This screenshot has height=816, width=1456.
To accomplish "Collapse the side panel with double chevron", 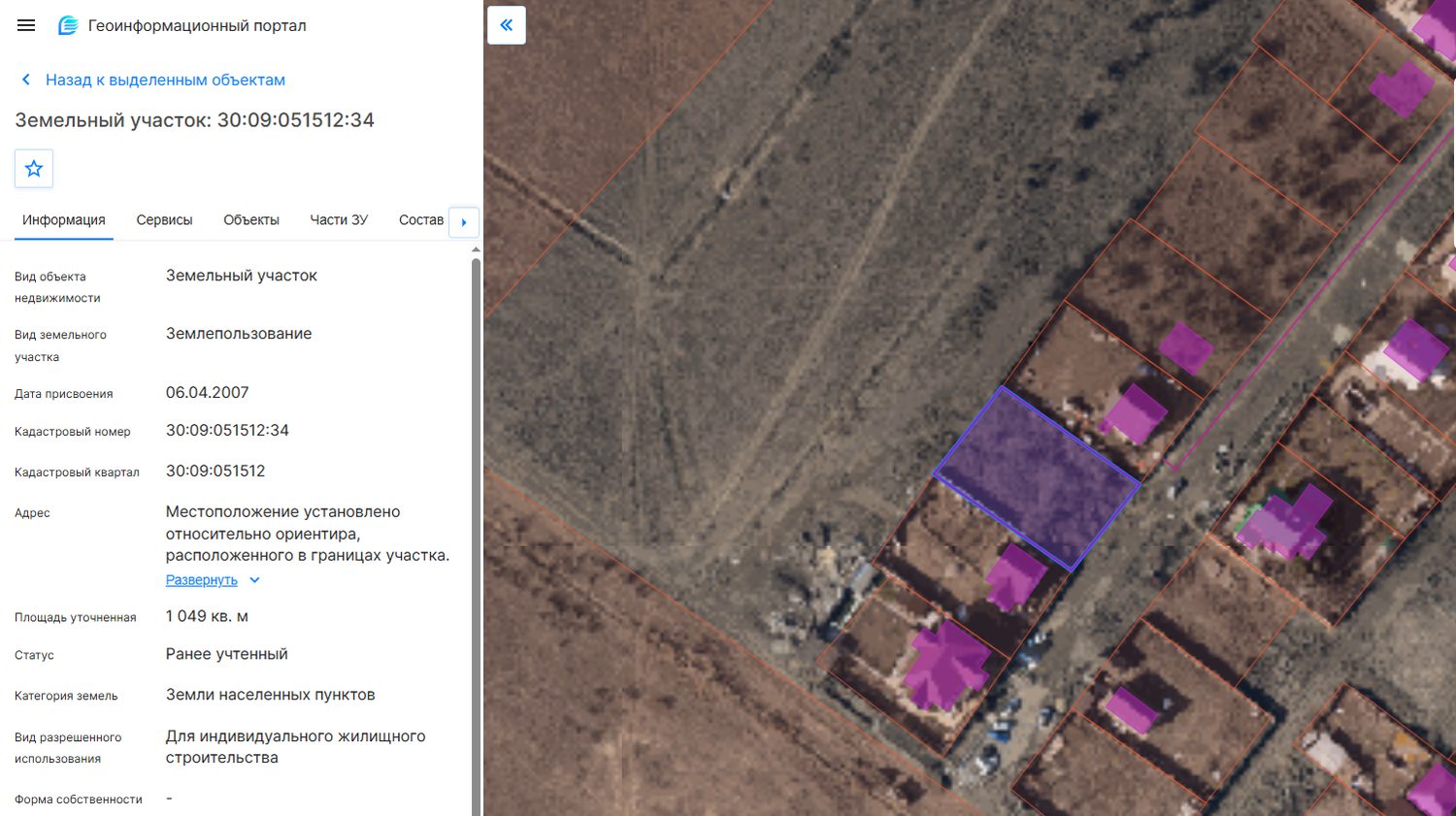I will 507,25.
